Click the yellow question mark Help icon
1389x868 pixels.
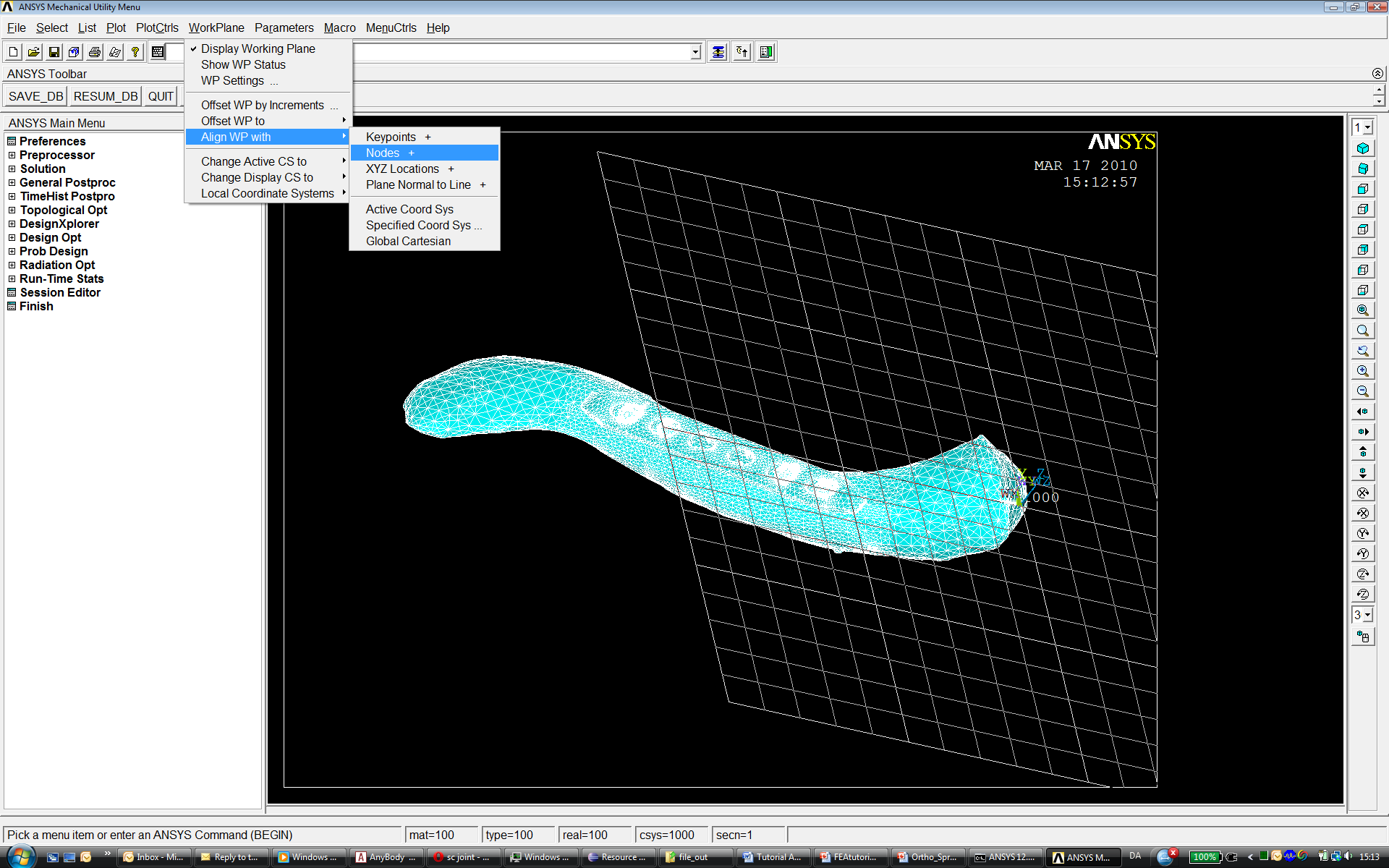point(135,52)
